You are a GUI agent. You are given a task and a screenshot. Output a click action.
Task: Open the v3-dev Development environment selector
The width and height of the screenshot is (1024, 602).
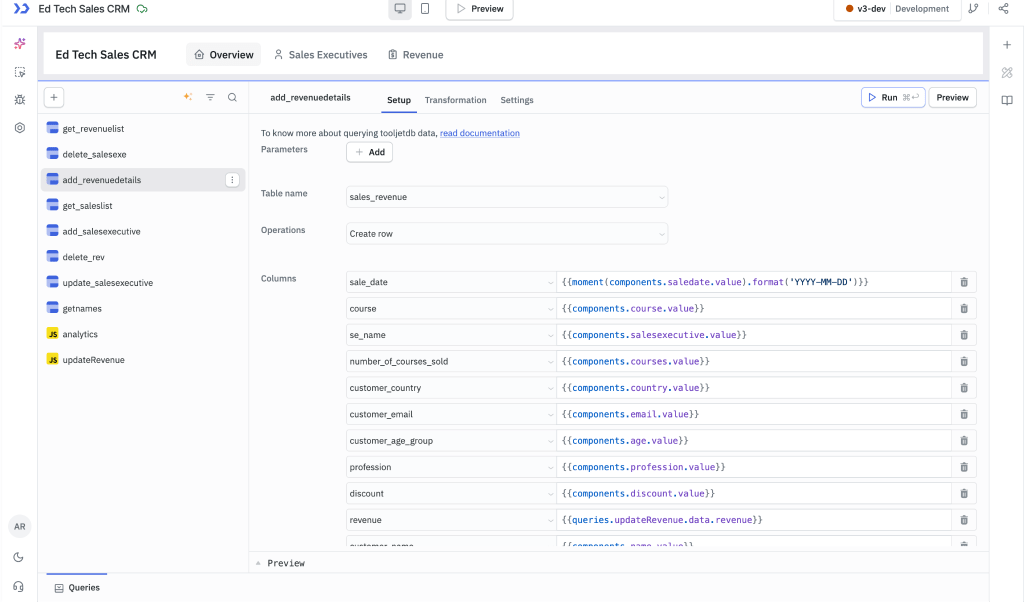point(897,9)
